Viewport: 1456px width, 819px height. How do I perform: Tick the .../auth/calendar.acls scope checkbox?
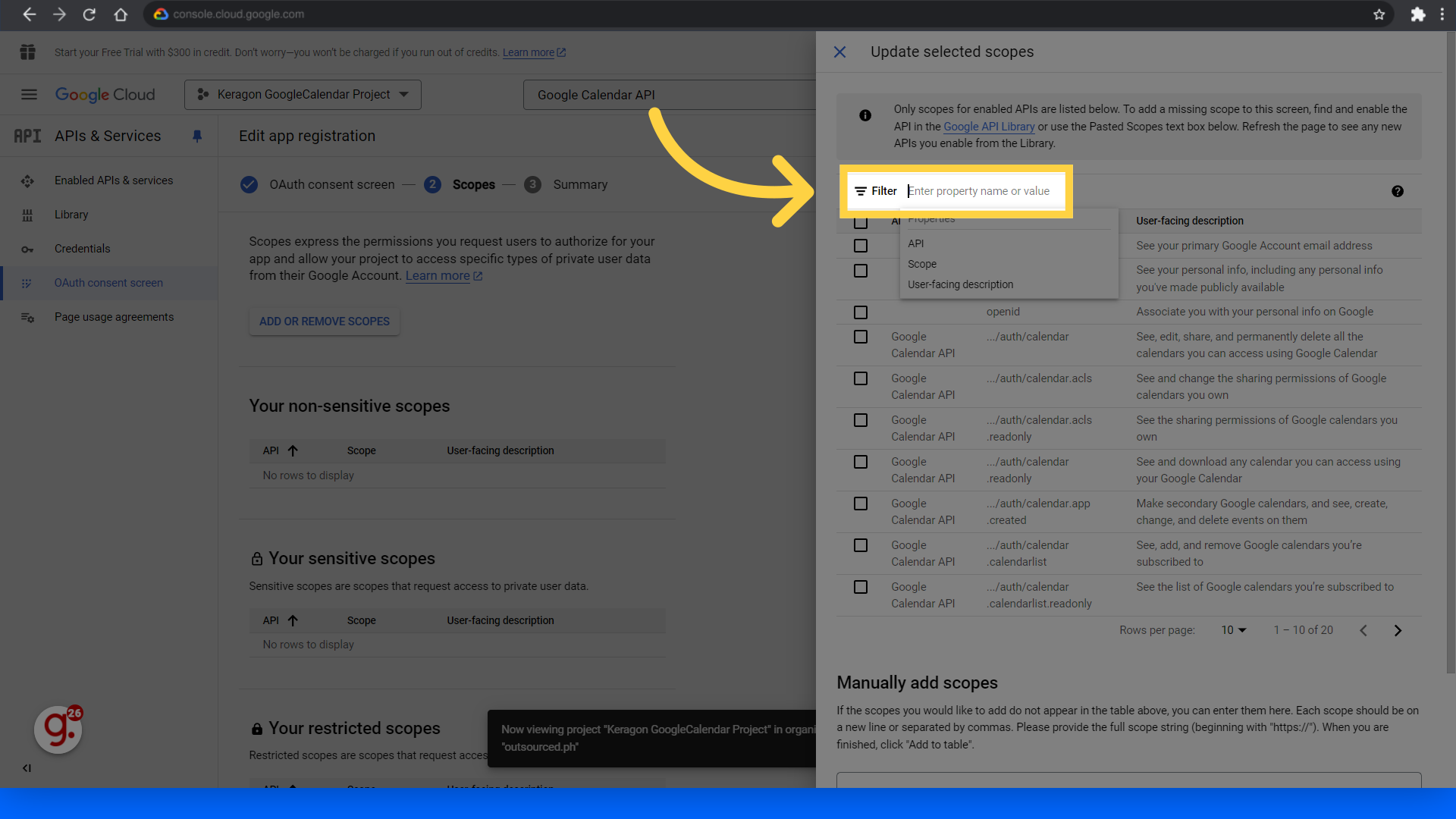(860, 378)
